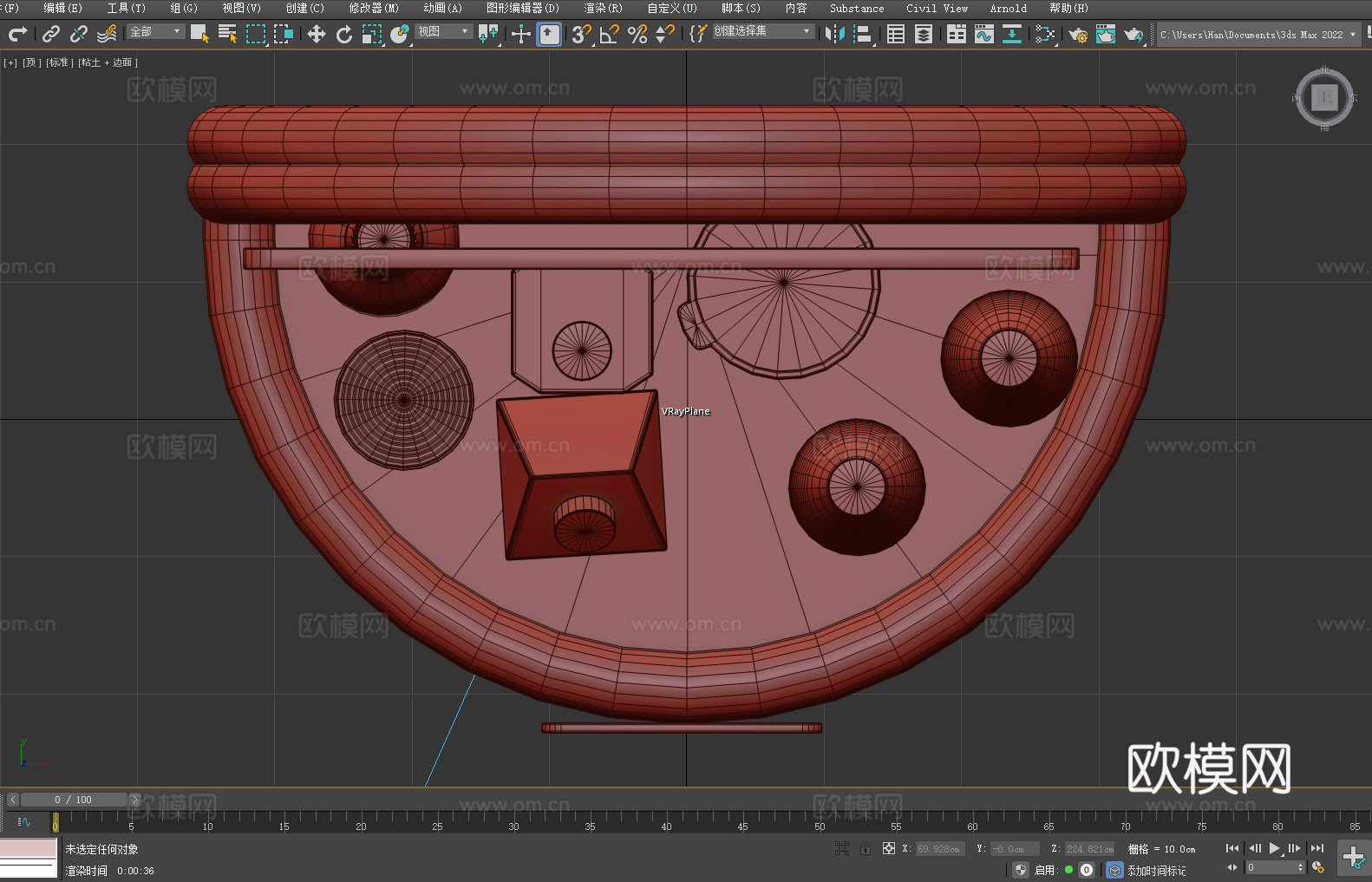Open the 创建(C) menu
The height and width of the screenshot is (882, 1372).
click(x=304, y=8)
